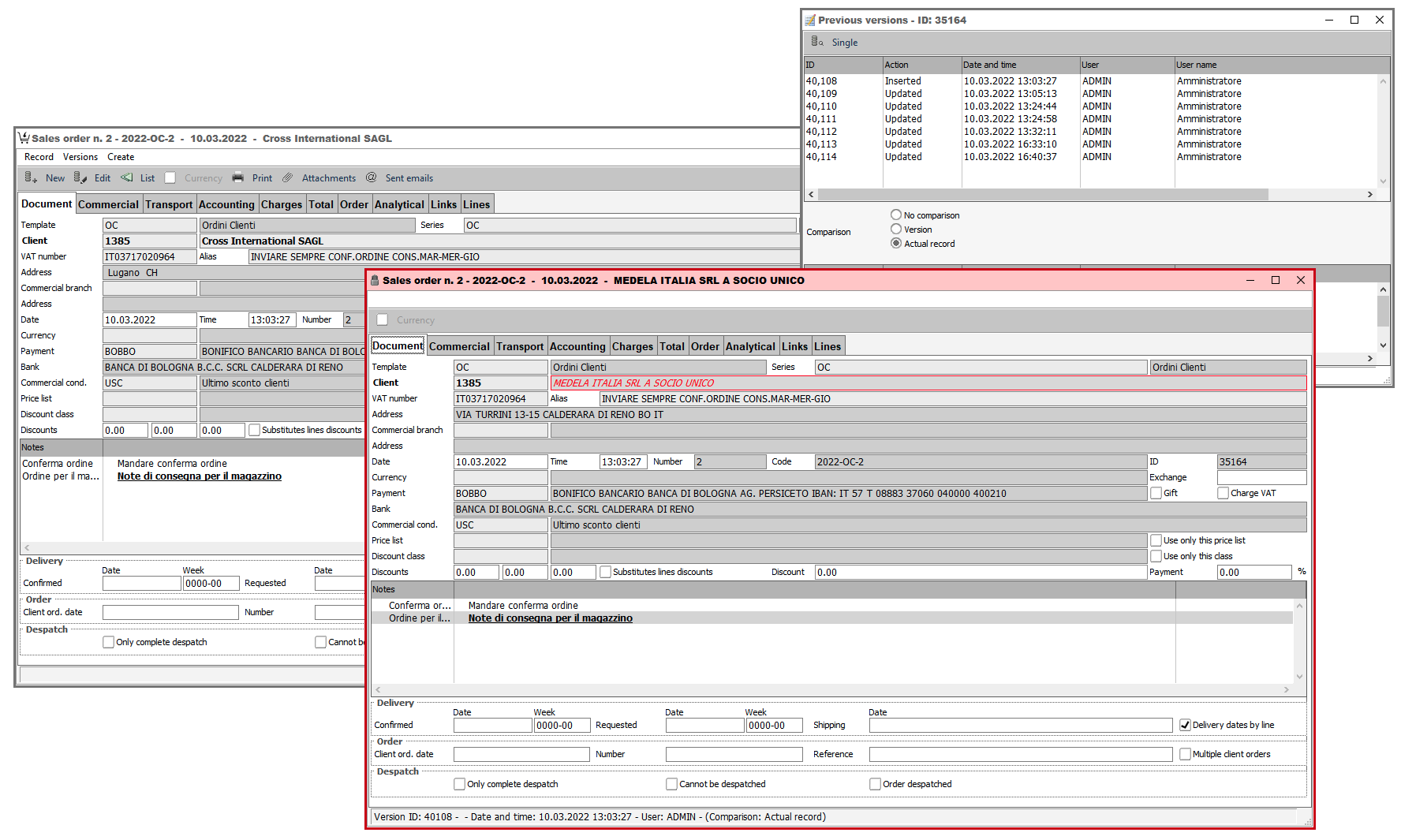Open the Record menu
1401x840 pixels.
tap(39, 157)
